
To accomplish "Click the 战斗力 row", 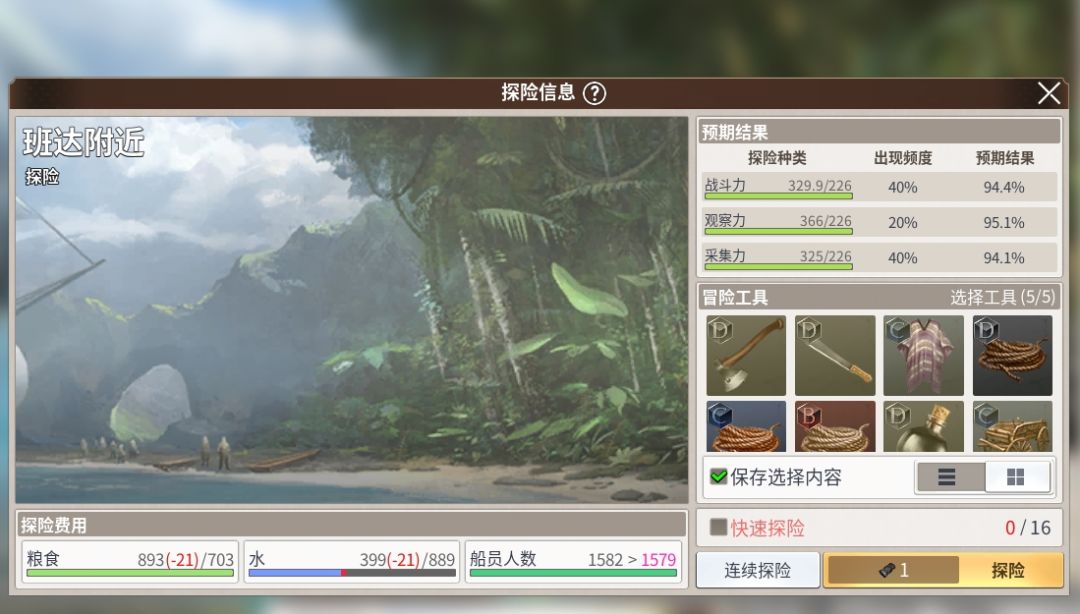I will point(880,187).
